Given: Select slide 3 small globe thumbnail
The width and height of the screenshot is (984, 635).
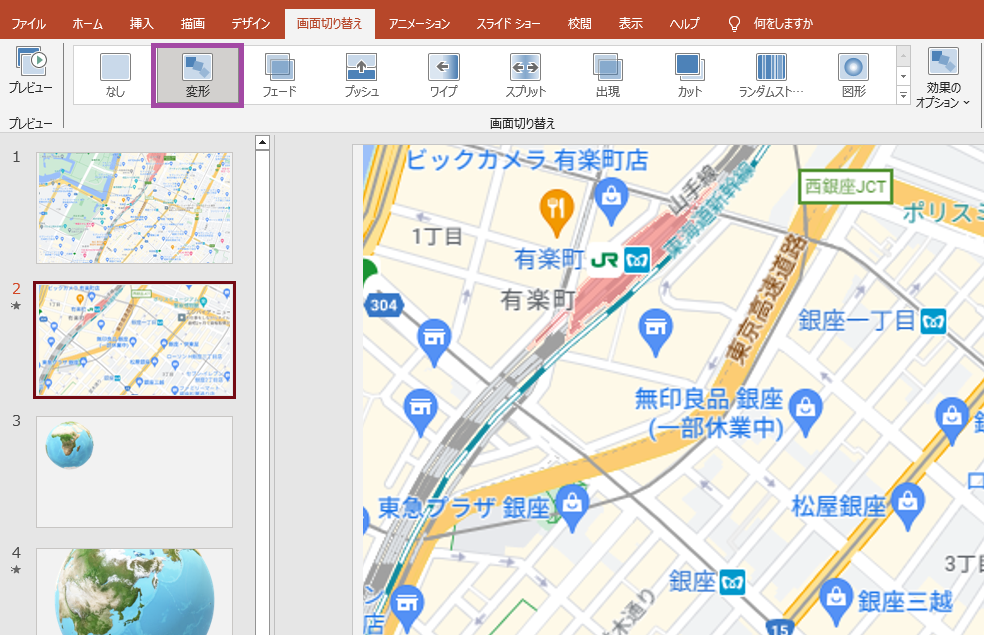Looking at the screenshot, I should click(134, 472).
